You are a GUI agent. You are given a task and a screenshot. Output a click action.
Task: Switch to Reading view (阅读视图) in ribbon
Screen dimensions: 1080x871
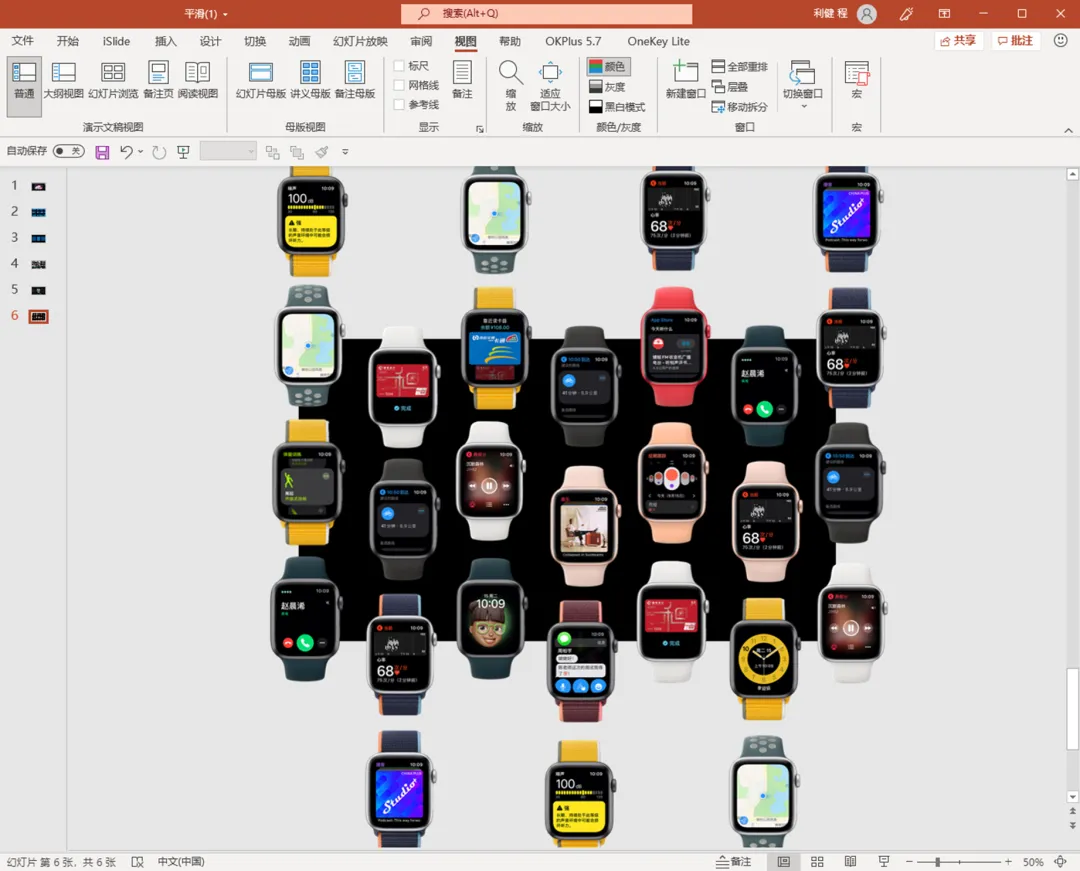[x=198, y=81]
